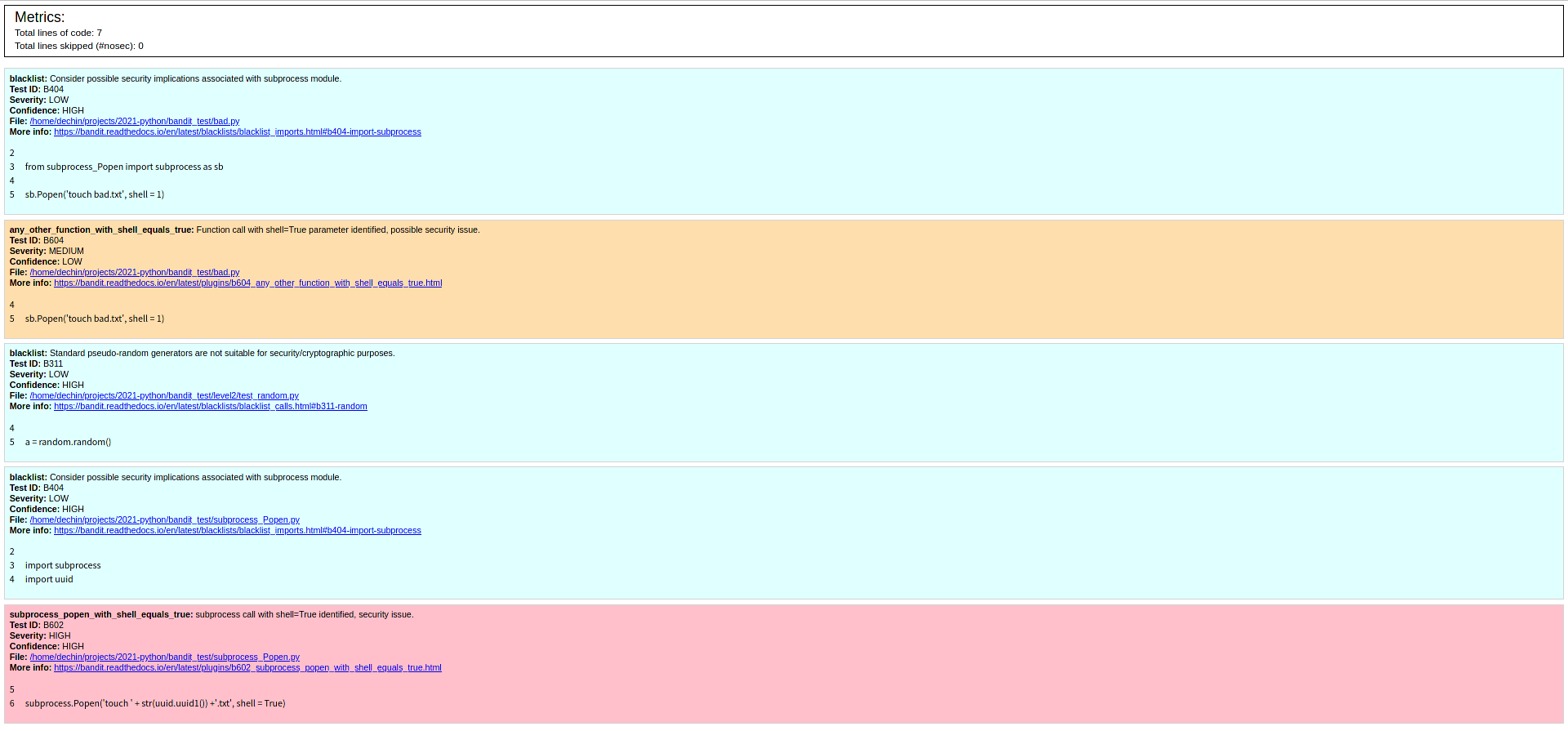Click the 'Severity: MEDIUM' label
Image resolution: width=1568 pixels, height=731 pixels.
tap(47, 251)
